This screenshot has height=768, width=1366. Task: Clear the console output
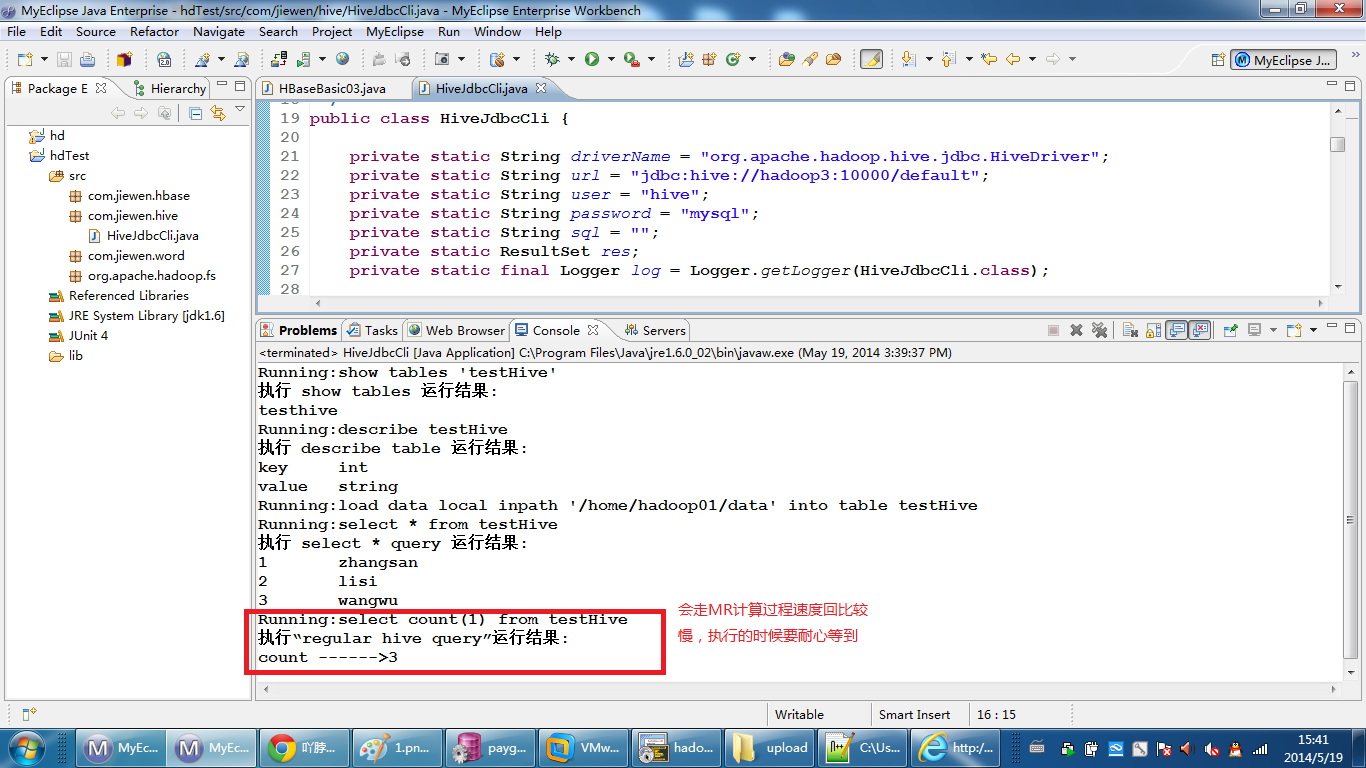1130,330
